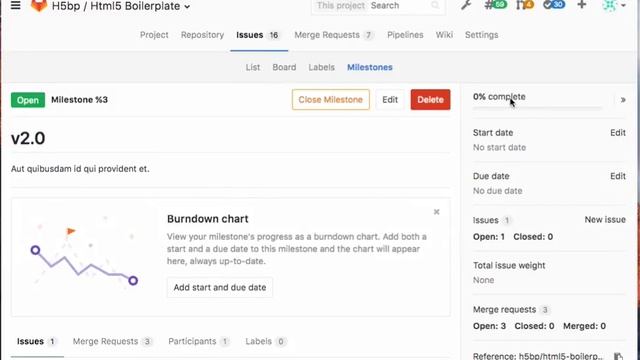Screen dimensions: 640x360
Task: Dismiss the Burndown chart banner
Action: coord(436,212)
